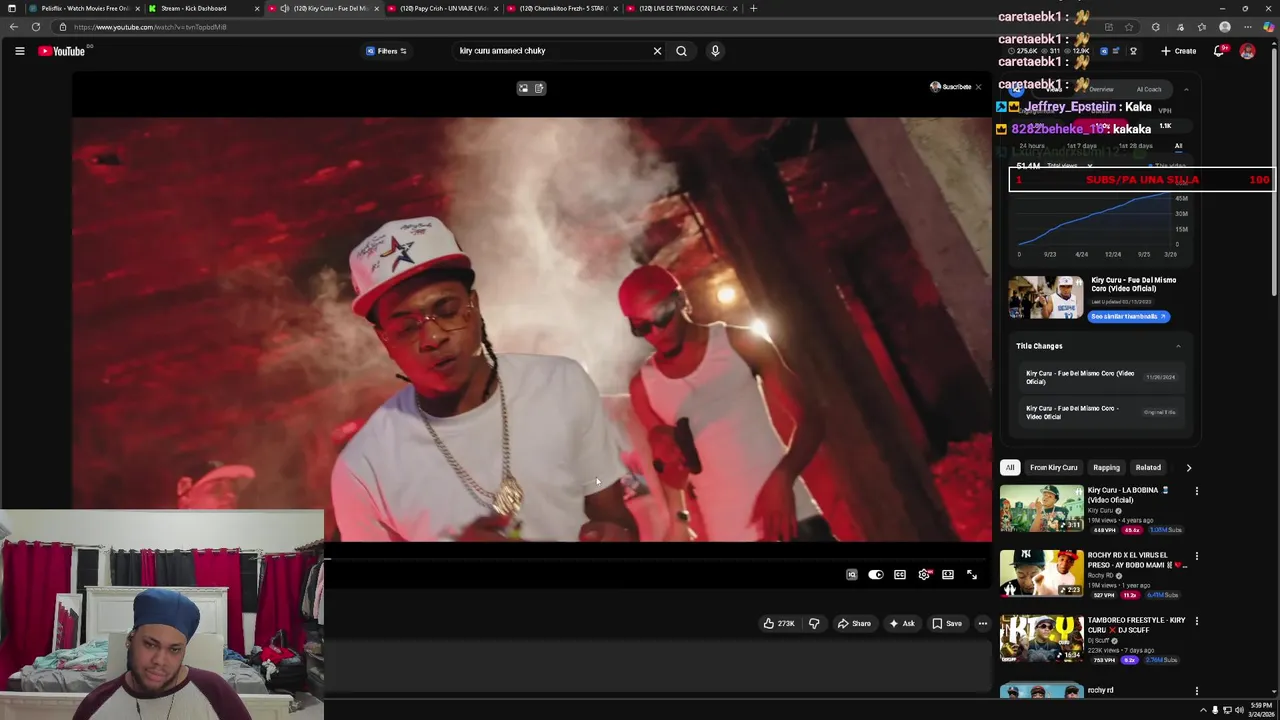Dislike the video with thumbs down
The height and width of the screenshot is (720, 1280).
point(814,624)
